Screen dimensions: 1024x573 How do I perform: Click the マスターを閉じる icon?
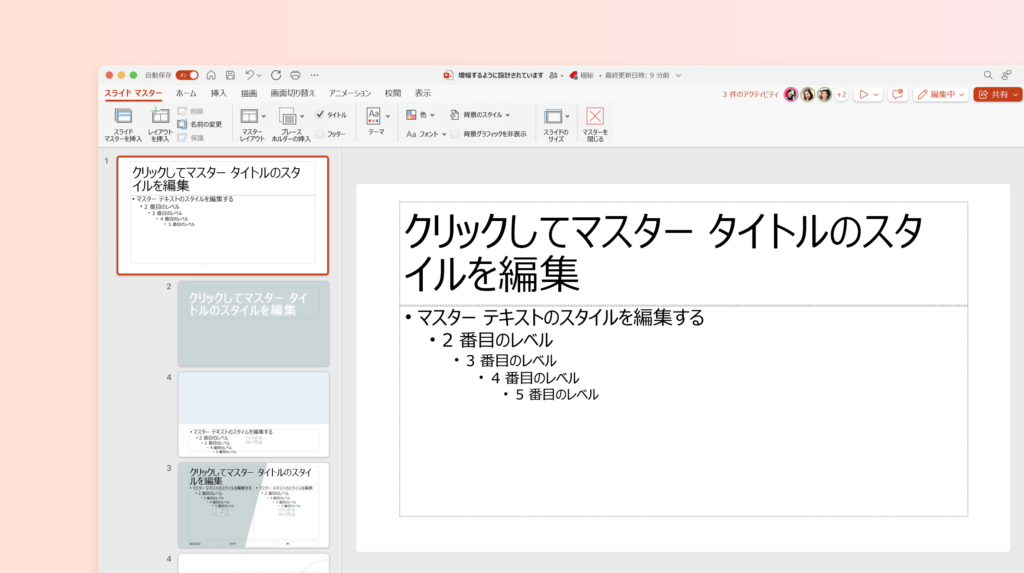[x=595, y=116]
